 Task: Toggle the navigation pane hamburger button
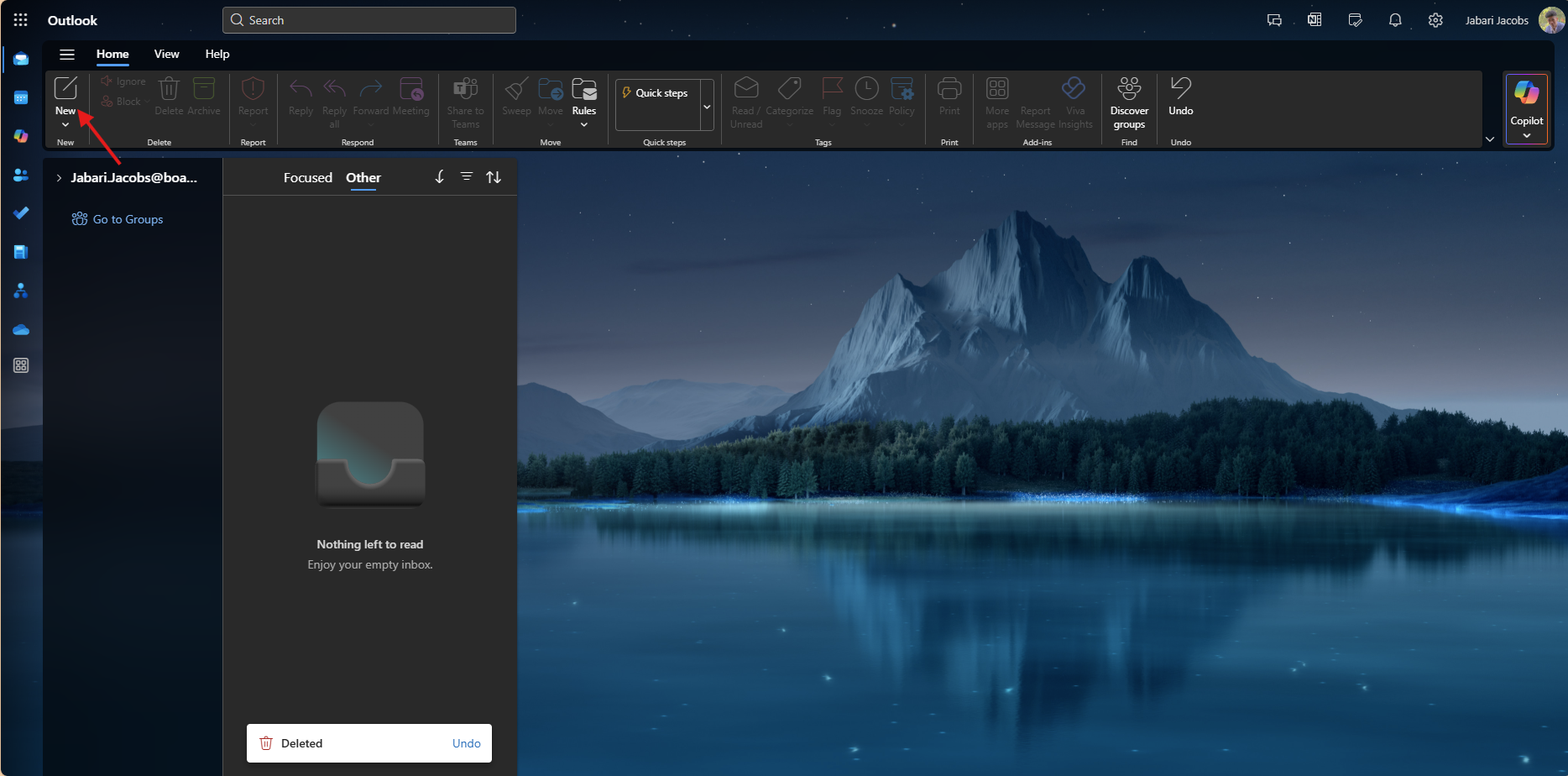pos(67,55)
